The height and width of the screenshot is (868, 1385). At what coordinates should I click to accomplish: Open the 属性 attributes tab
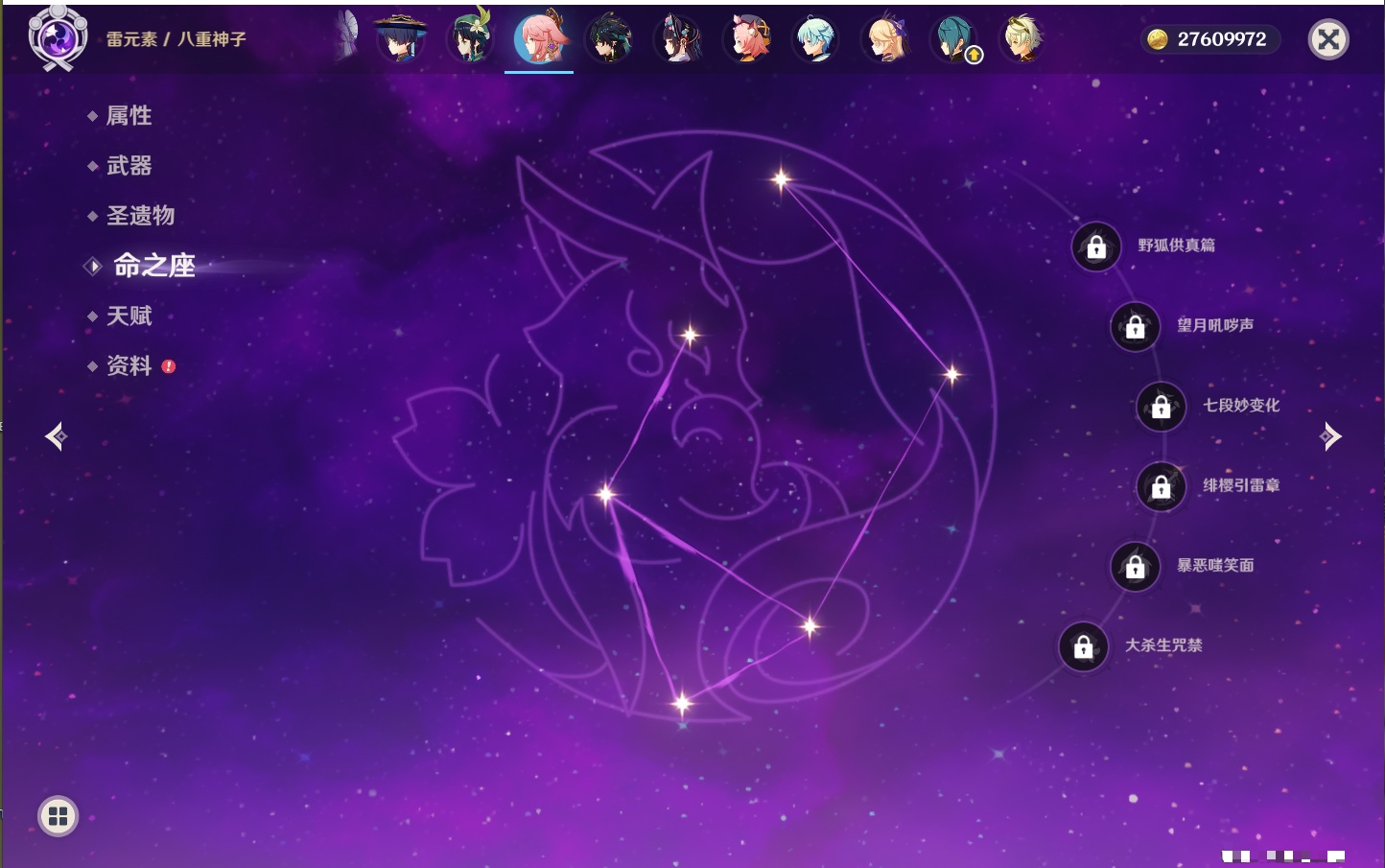[x=129, y=116]
